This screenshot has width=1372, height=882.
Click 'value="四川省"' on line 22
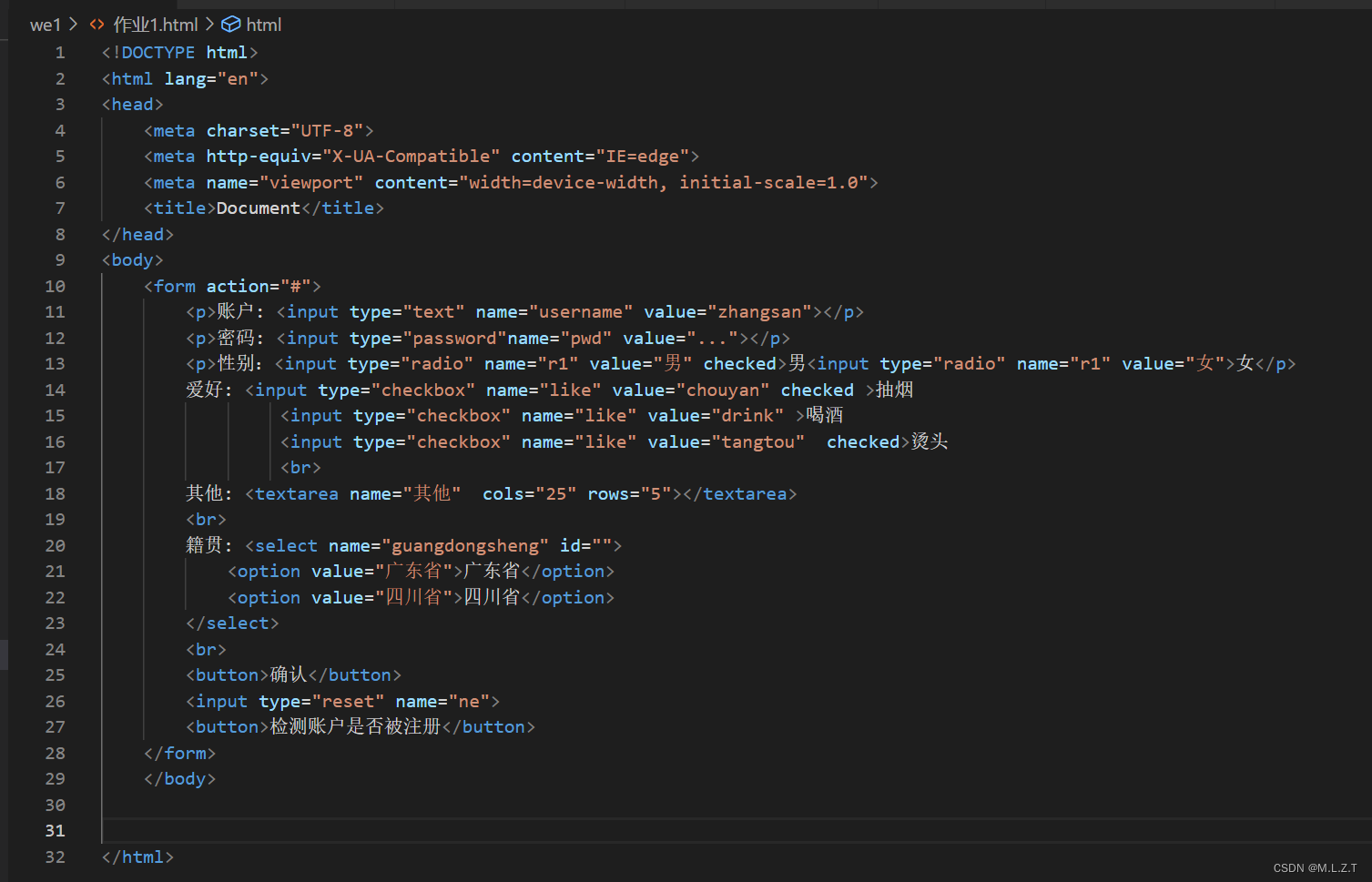381,598
